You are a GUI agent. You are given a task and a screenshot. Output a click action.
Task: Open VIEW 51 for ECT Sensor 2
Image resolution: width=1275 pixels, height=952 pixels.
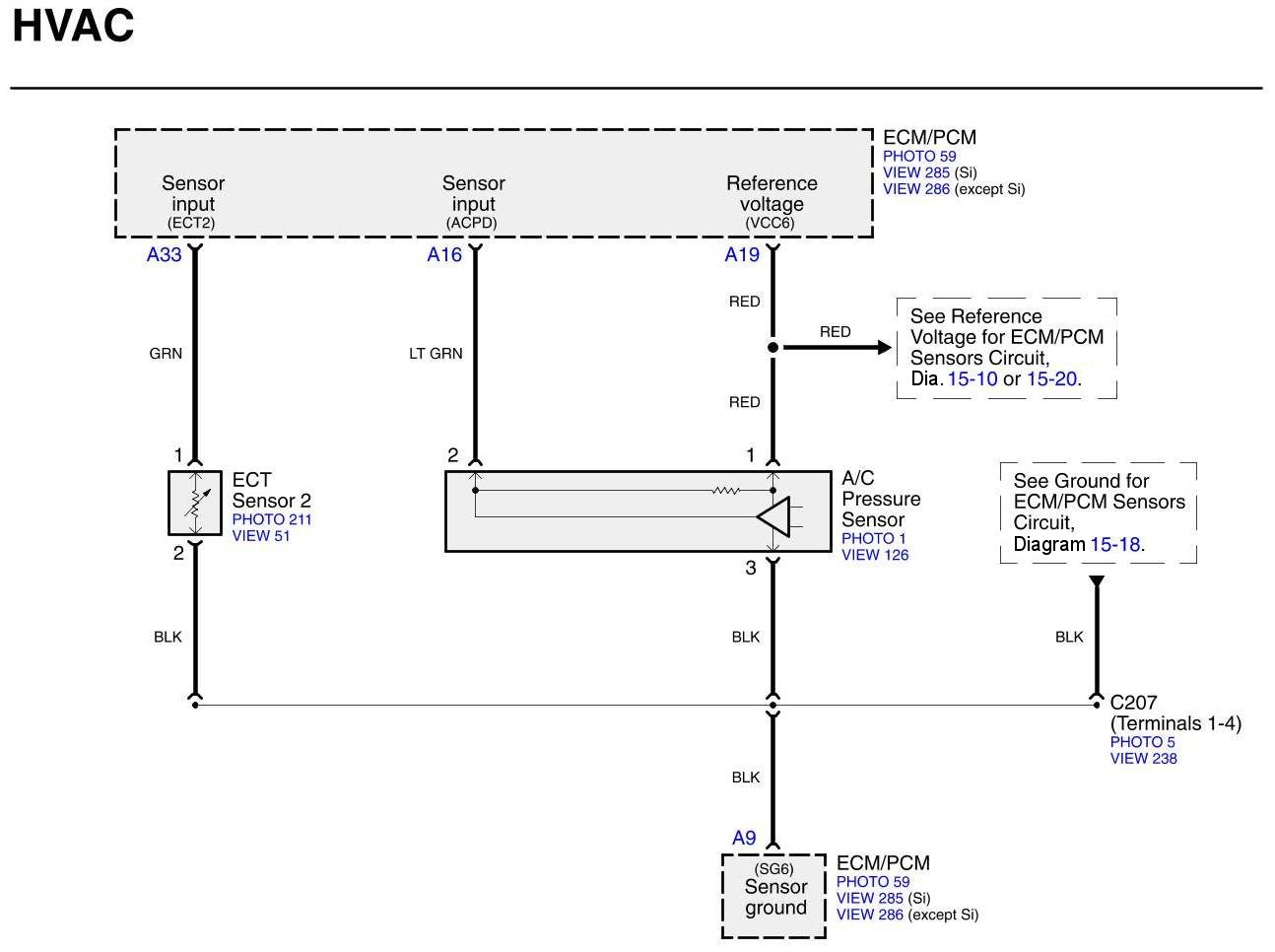click(x=261, y=536)
